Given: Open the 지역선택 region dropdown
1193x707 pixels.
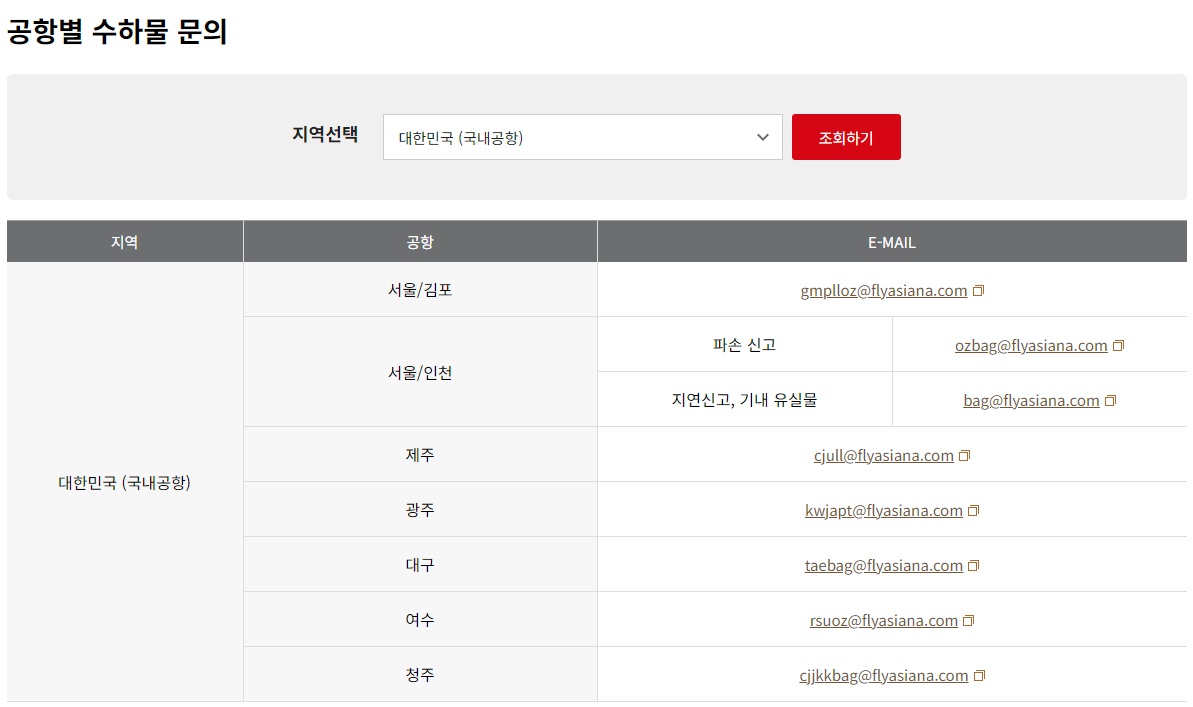Looking at the screenshot, I should (x=582, y=137).
